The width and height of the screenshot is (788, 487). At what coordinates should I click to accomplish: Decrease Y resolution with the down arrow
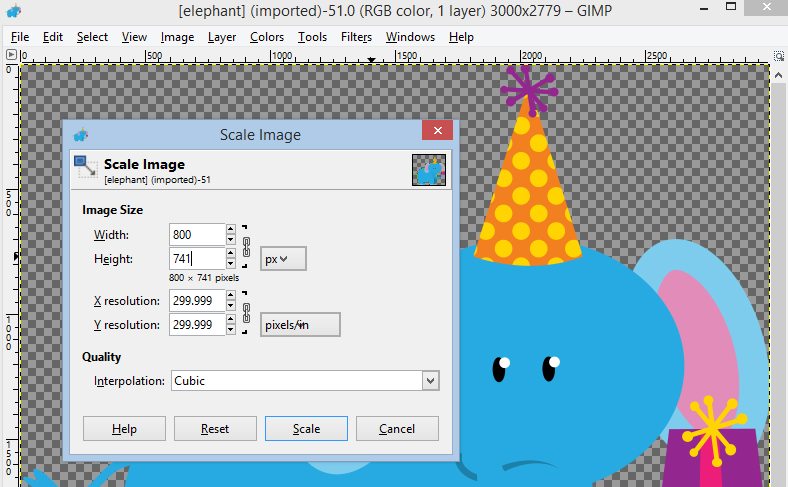231,330
